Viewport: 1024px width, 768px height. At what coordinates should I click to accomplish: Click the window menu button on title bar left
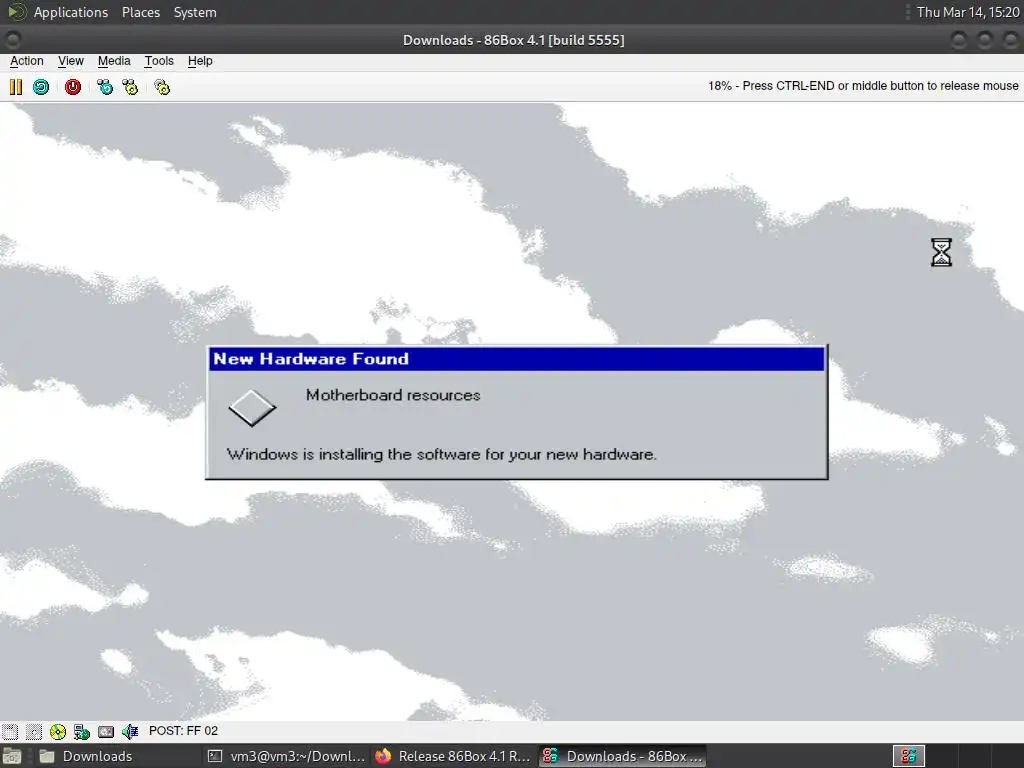13,40
